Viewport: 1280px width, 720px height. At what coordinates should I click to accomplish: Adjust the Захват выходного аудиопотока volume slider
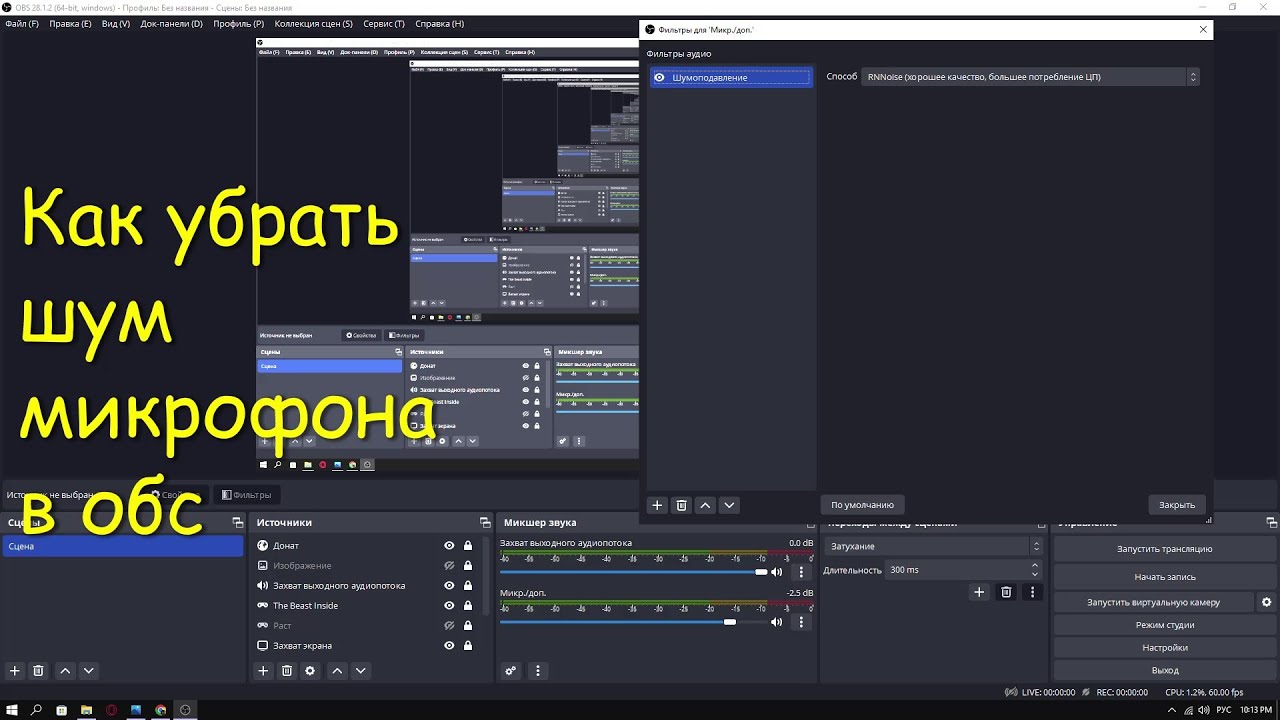(633, 572)
